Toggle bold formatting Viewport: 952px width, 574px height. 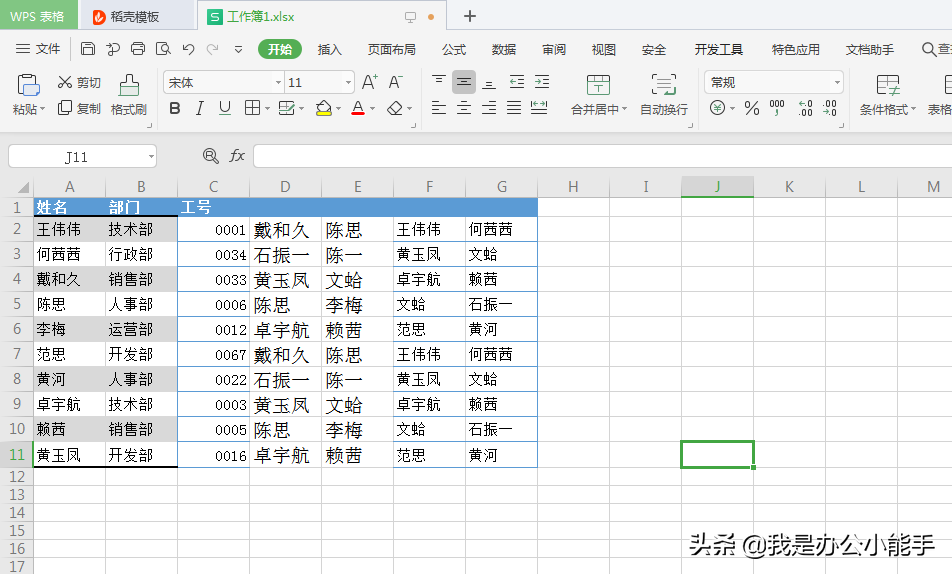[x=175, y=108]
